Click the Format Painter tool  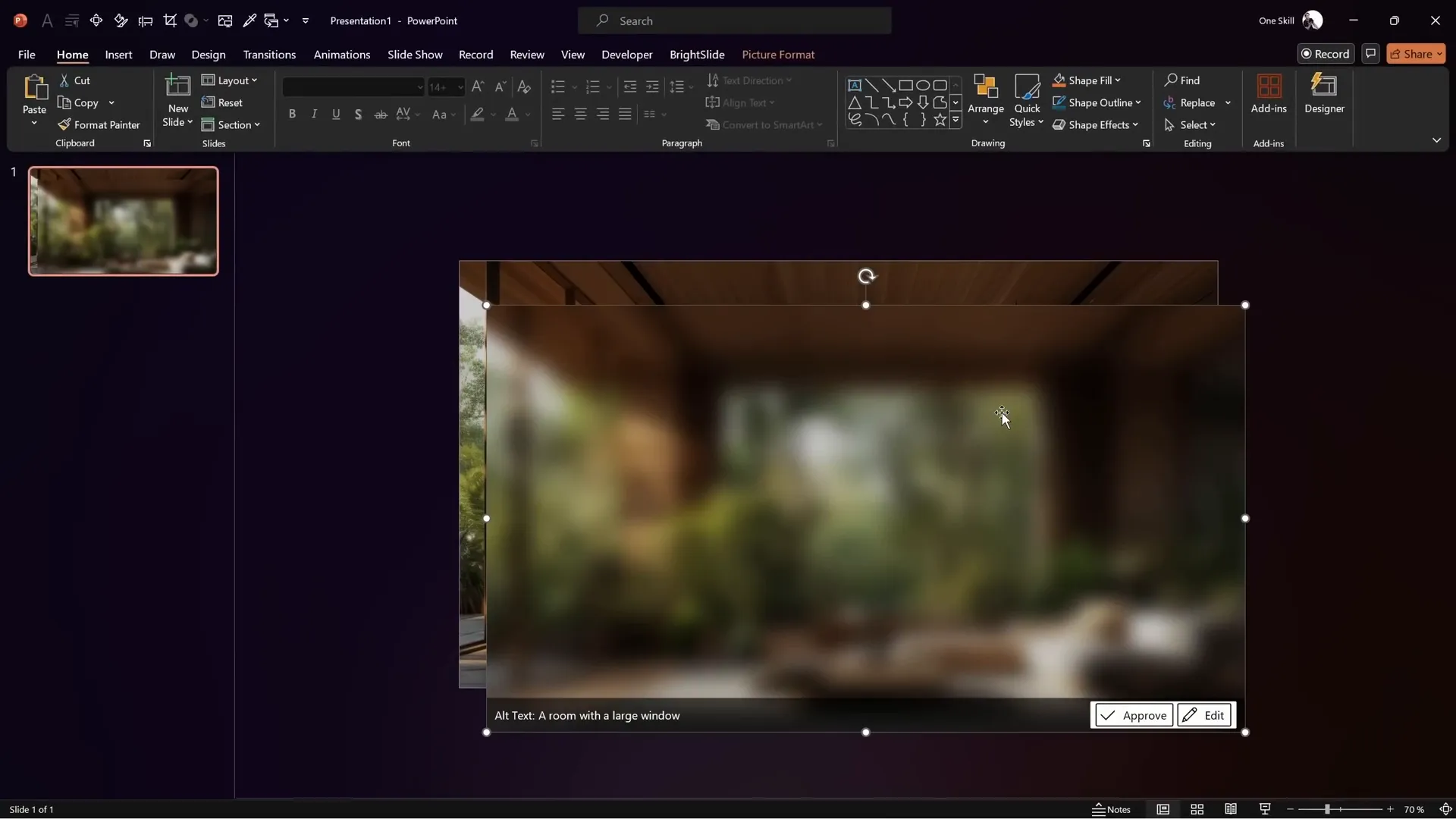[99, 124]
